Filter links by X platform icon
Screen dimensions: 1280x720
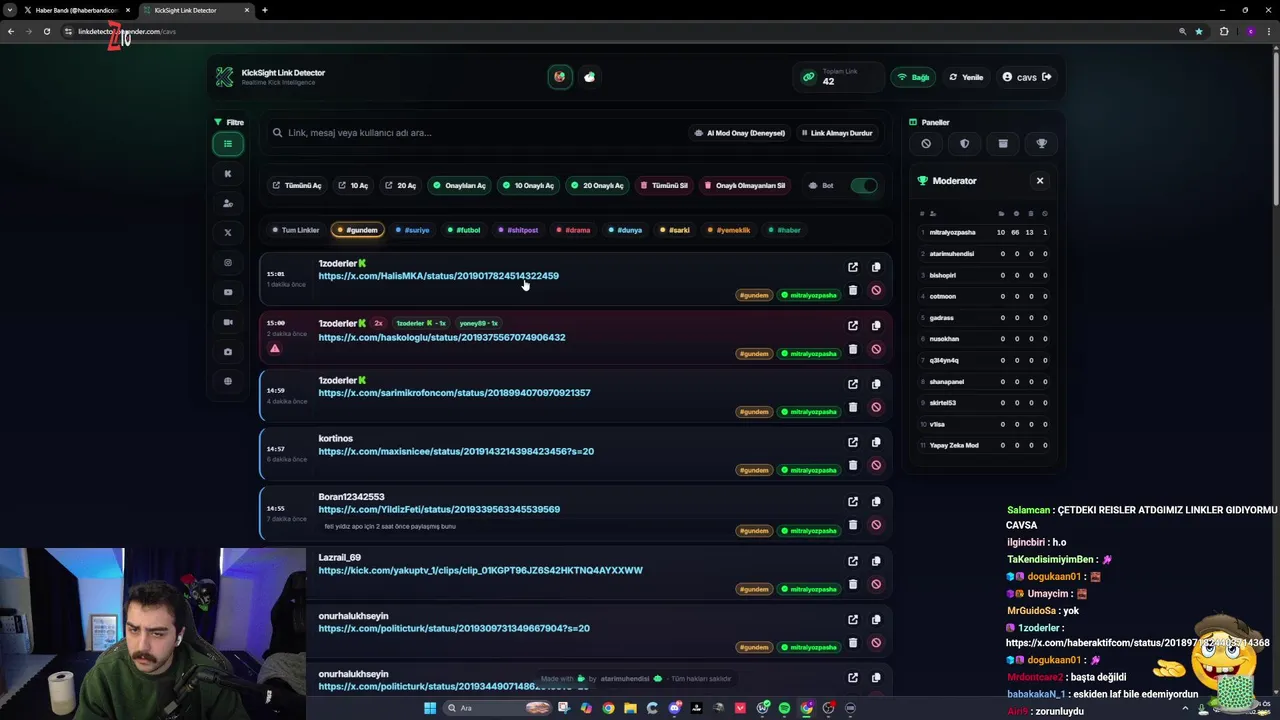pos(228,233)
